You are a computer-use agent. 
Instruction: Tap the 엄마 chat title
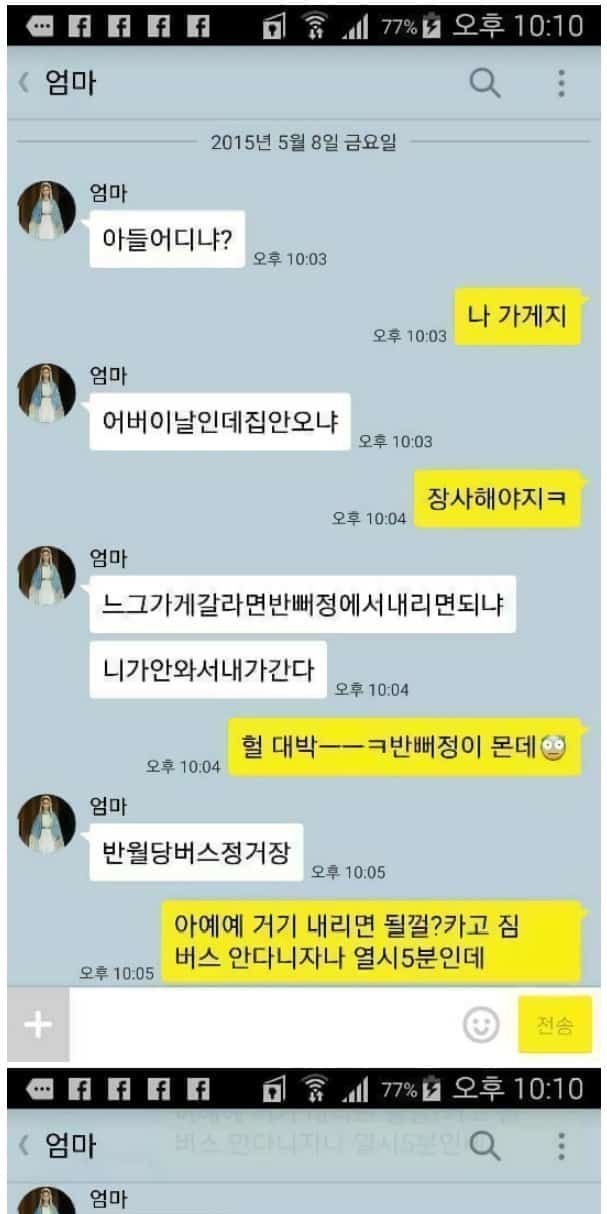point(71,84)
